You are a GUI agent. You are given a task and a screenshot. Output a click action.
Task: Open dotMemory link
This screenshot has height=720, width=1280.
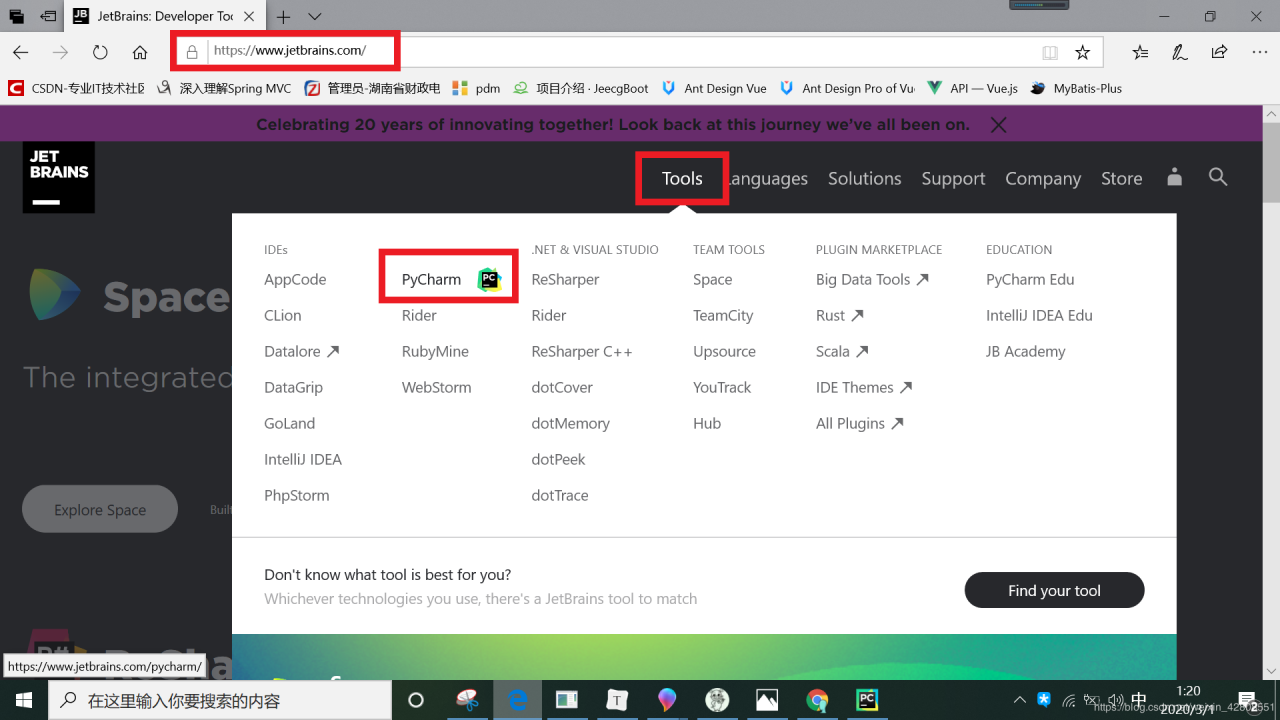point(570,423)
